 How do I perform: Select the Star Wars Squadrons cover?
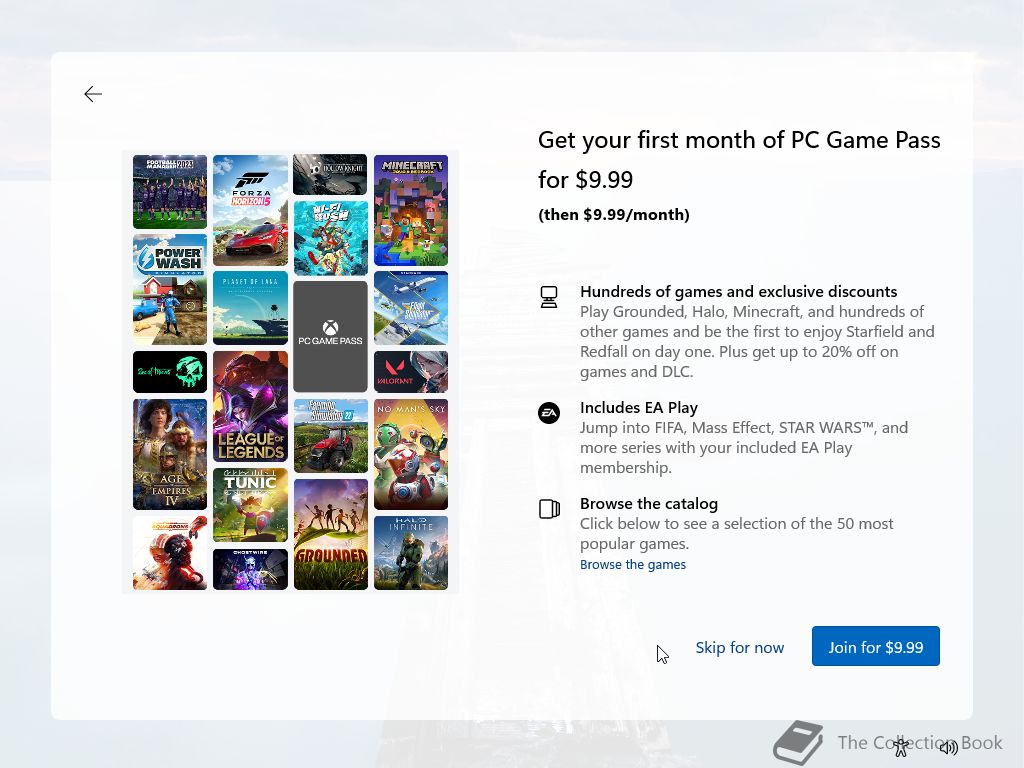click(x=170, y=553)
